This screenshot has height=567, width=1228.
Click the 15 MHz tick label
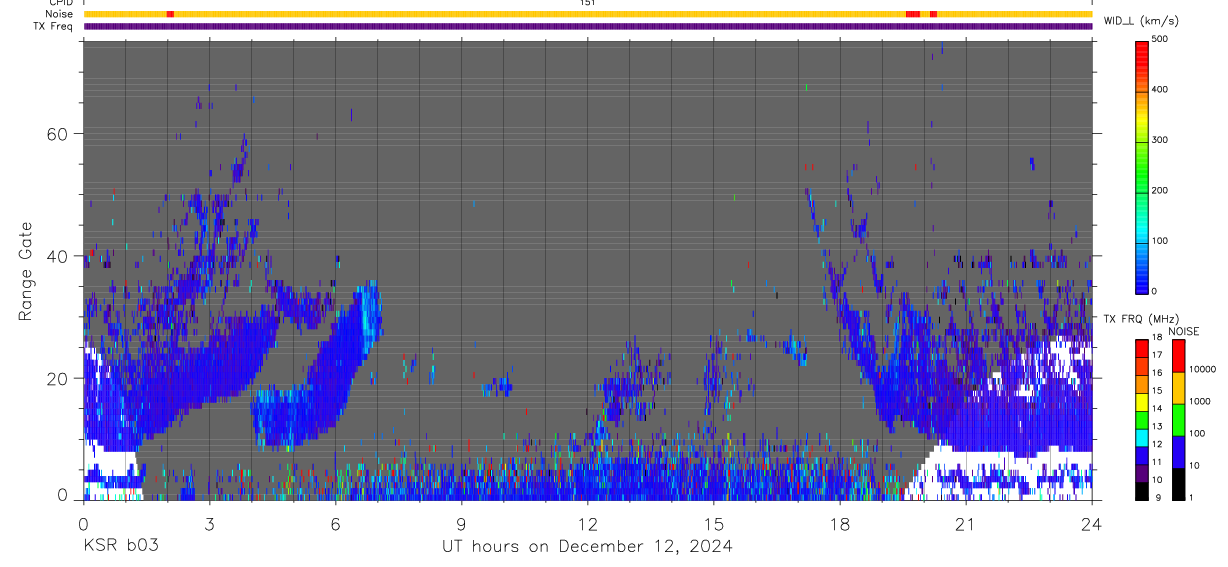(1158, 390)
